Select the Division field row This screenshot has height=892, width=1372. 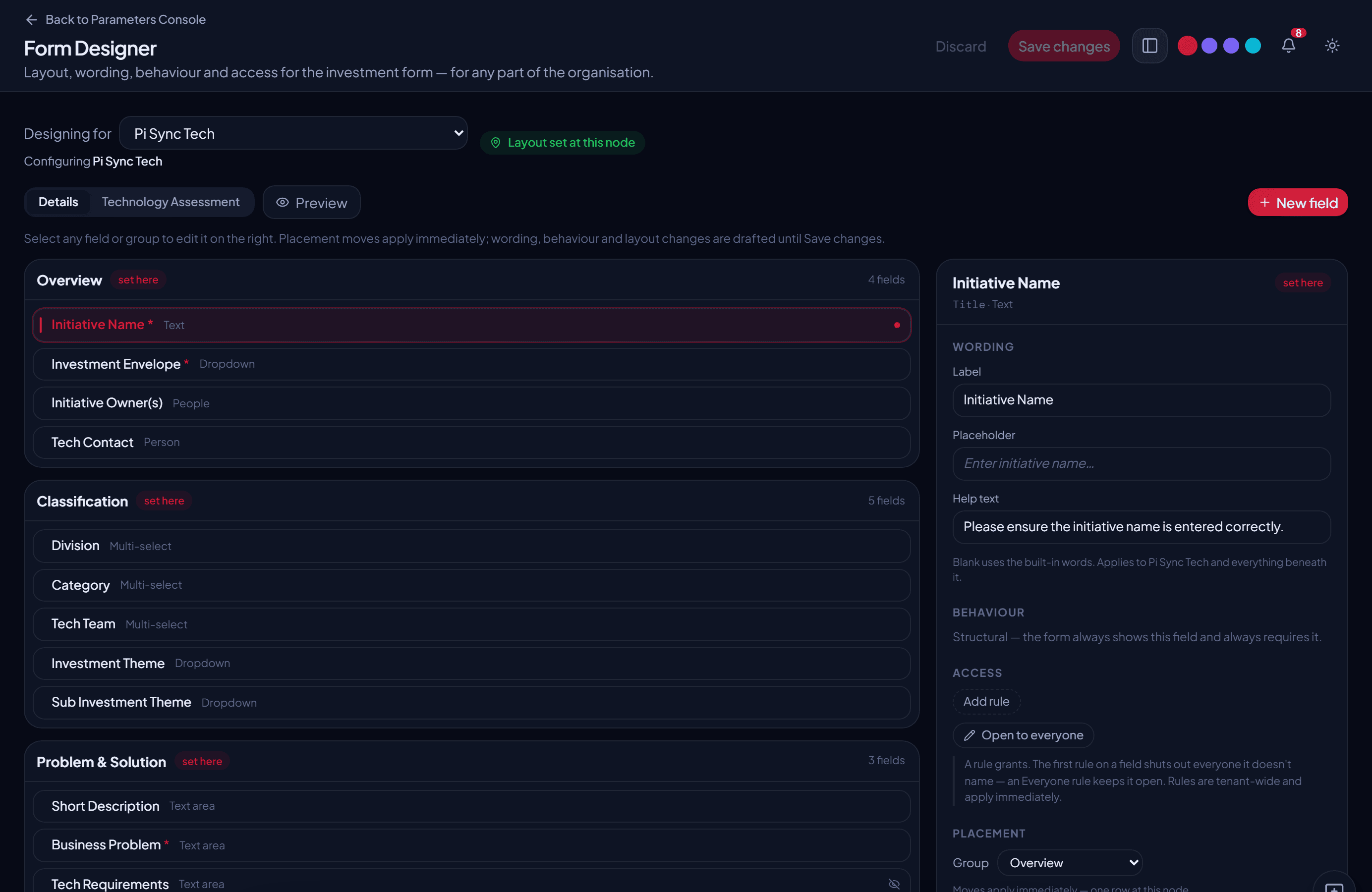(471, 546)
